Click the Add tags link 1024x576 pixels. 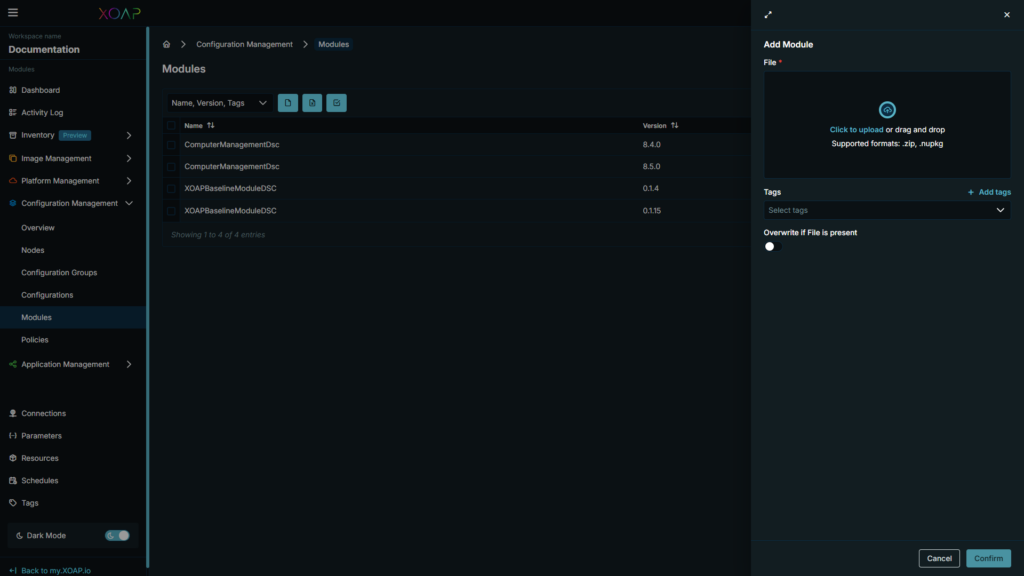[989, 192]
